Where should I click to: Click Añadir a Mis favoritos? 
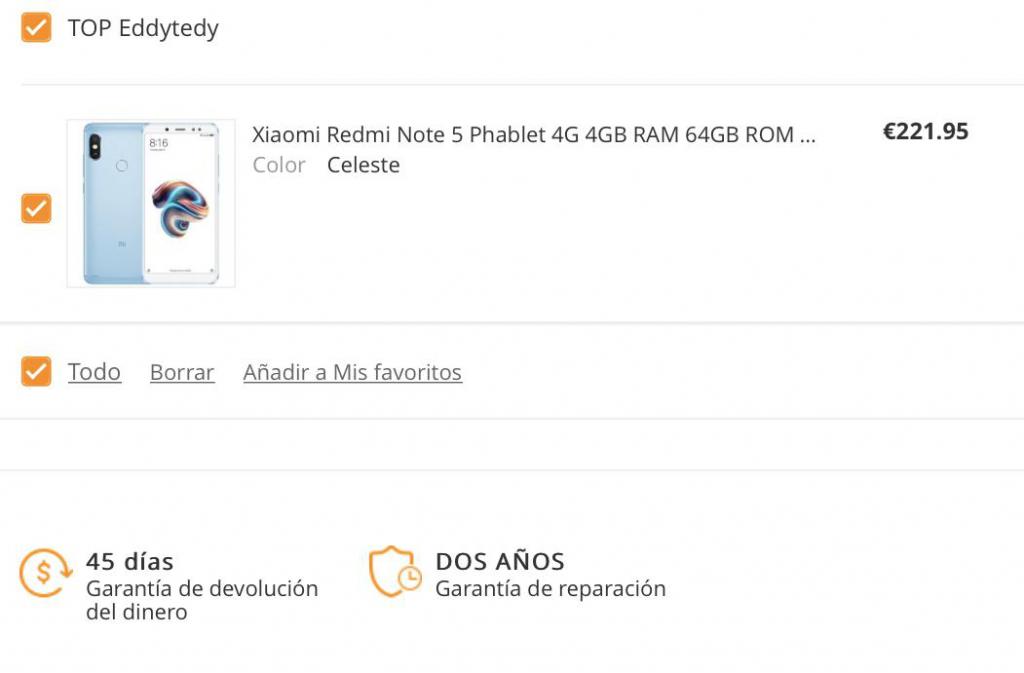tap(353, 372)
